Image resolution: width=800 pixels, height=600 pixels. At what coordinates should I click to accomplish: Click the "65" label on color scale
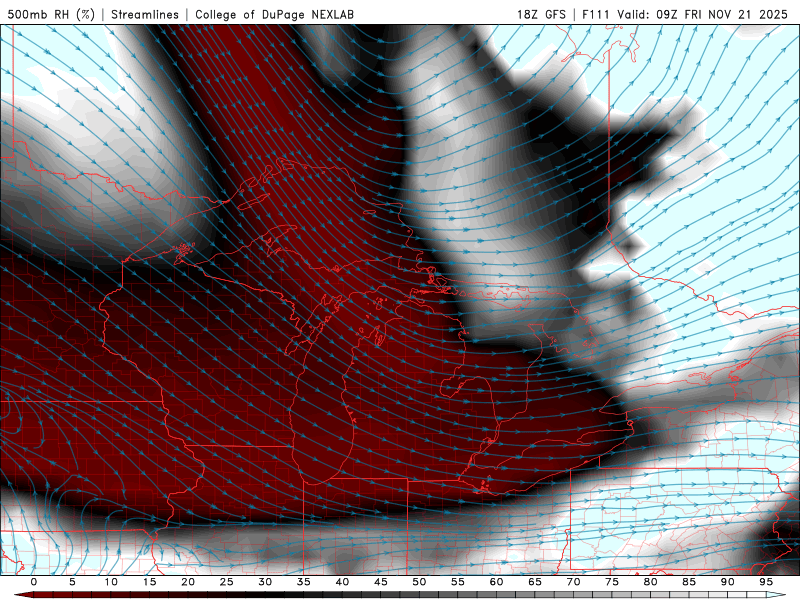[x=535, y=582]
